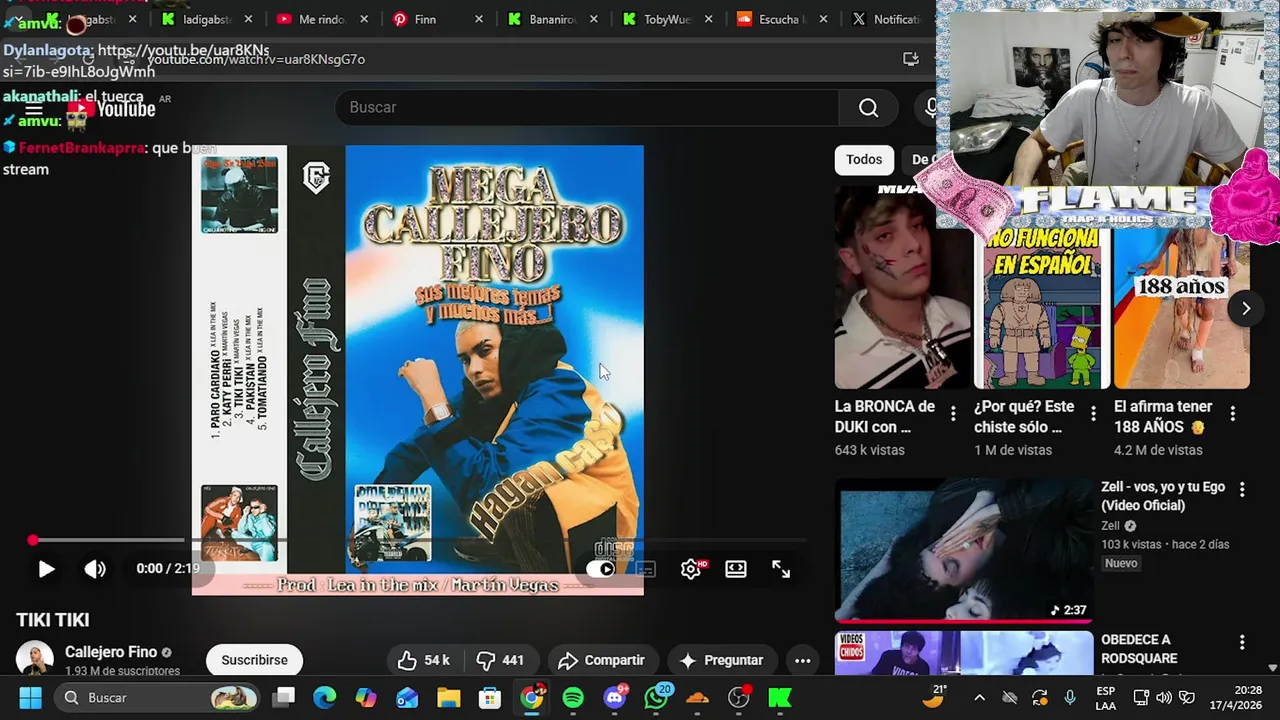Toggle subtitles in the video player
The image size is (1280, 720).
[646, 569]
